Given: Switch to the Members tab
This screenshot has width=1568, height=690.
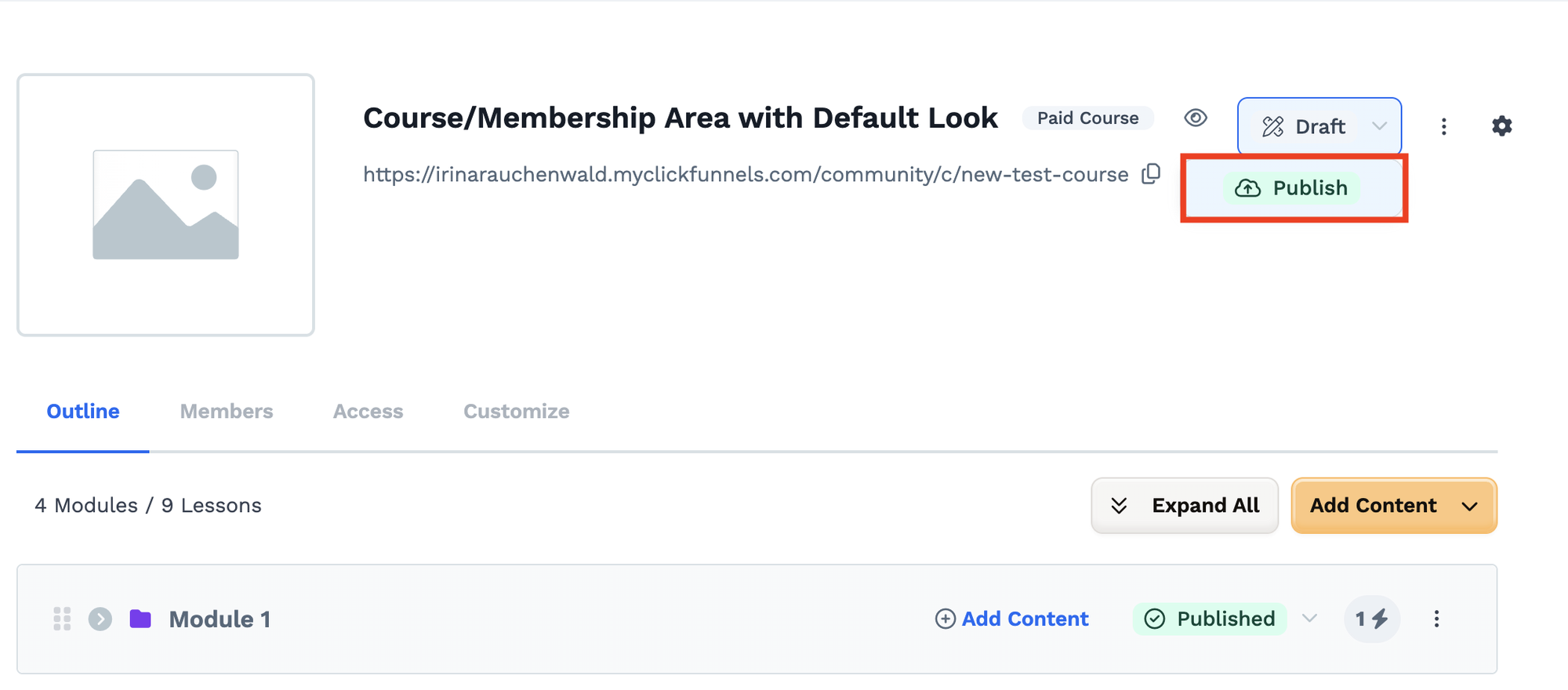Looking at the screenshot, I should [227, 412].
